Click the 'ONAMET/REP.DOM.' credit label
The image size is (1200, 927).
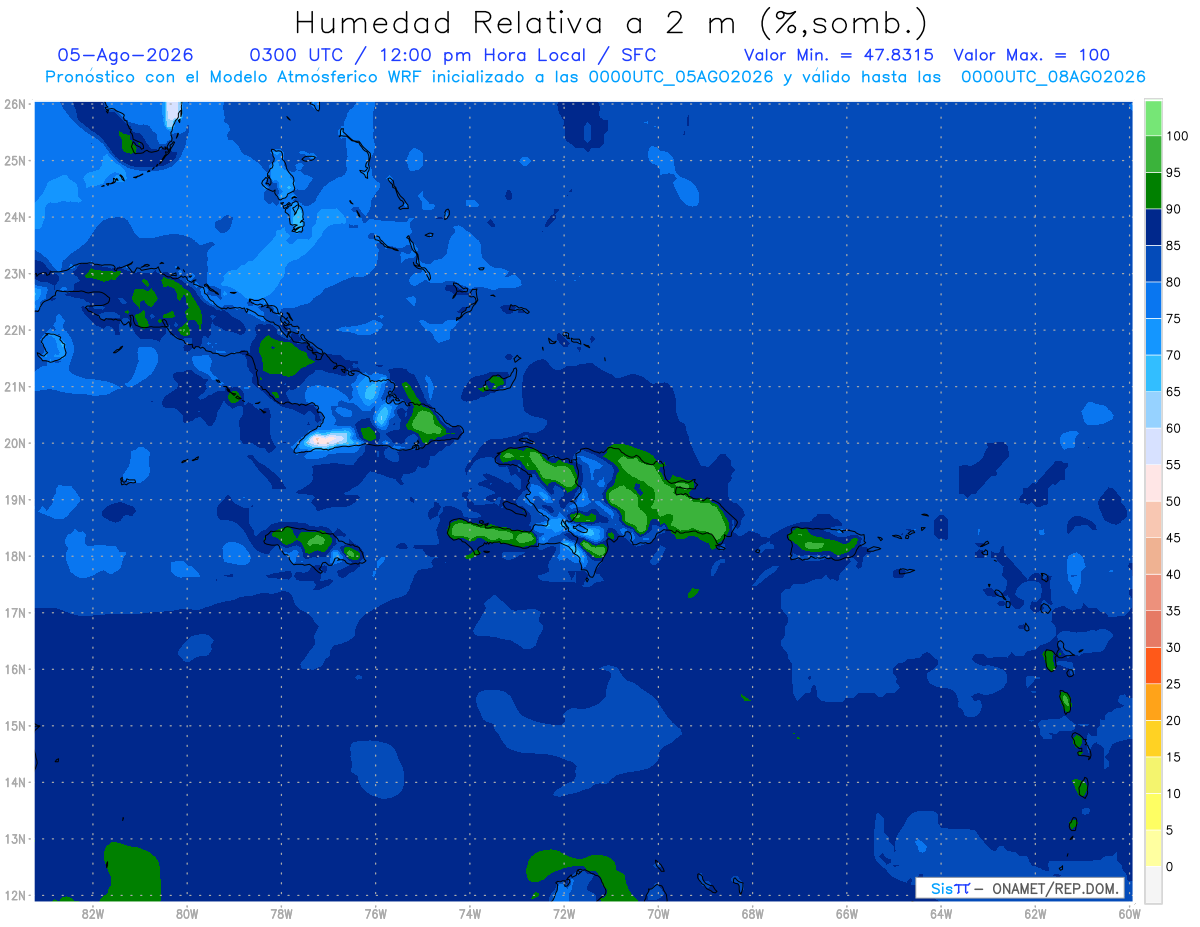pyautogui.click(x=1056, y=888)
